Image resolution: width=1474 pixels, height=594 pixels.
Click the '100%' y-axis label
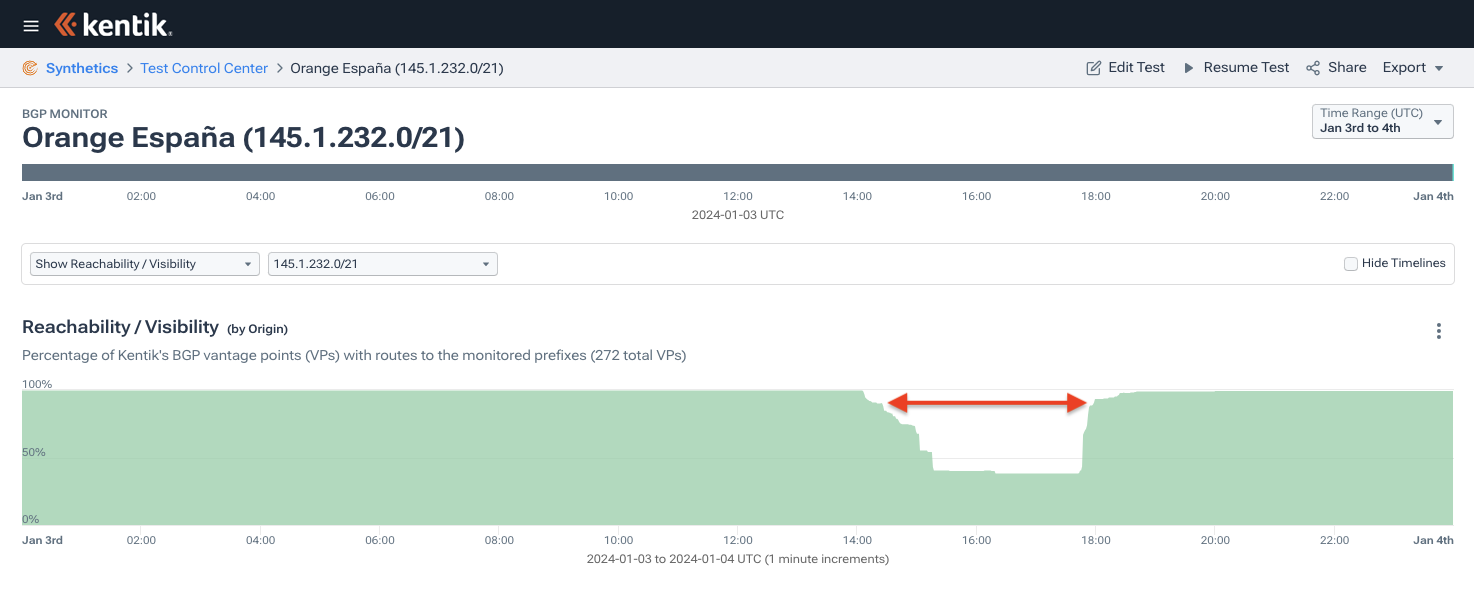[37, 384]
